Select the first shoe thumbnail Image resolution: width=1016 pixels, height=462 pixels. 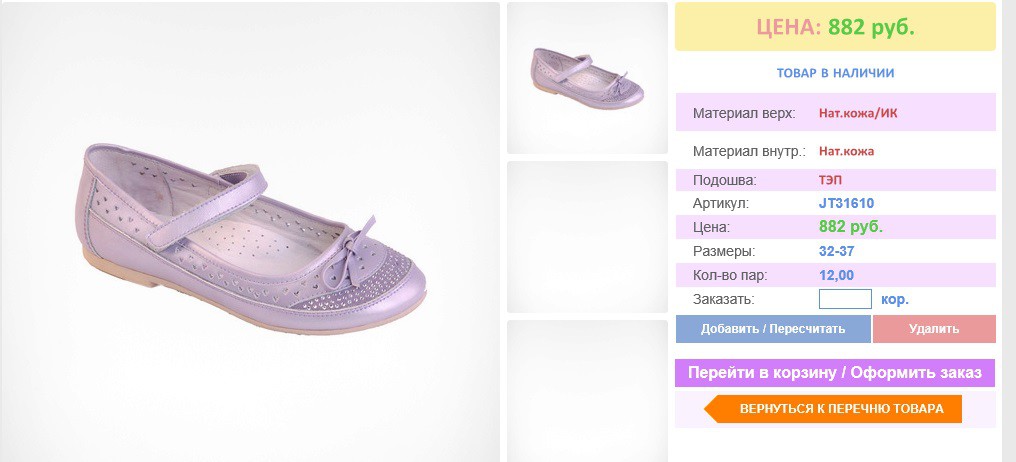tap(587, 78)
